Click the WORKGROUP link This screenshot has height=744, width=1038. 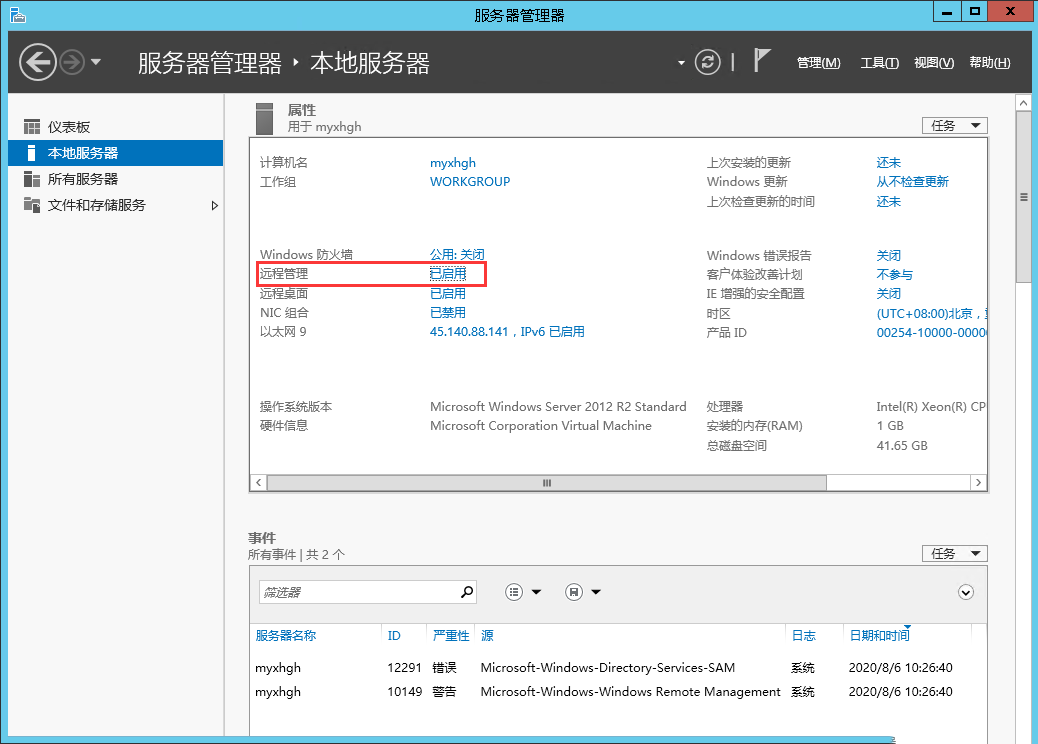coord(470,181)
